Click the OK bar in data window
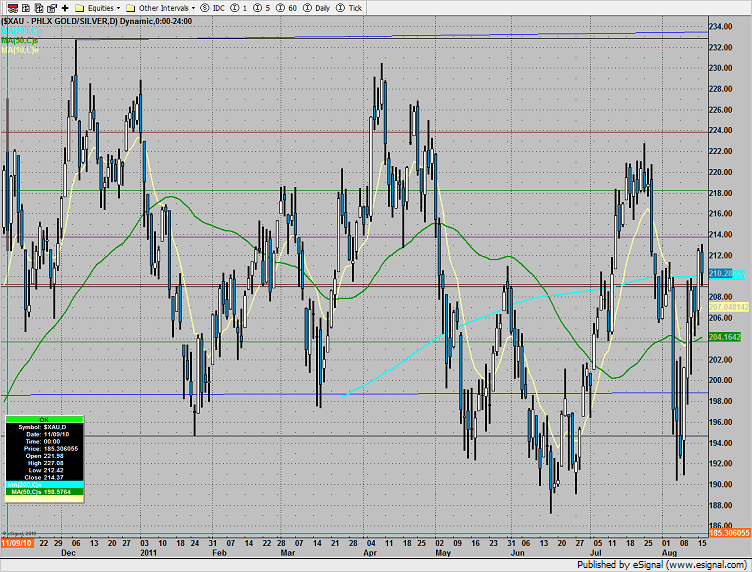 [x=44, y=420]
